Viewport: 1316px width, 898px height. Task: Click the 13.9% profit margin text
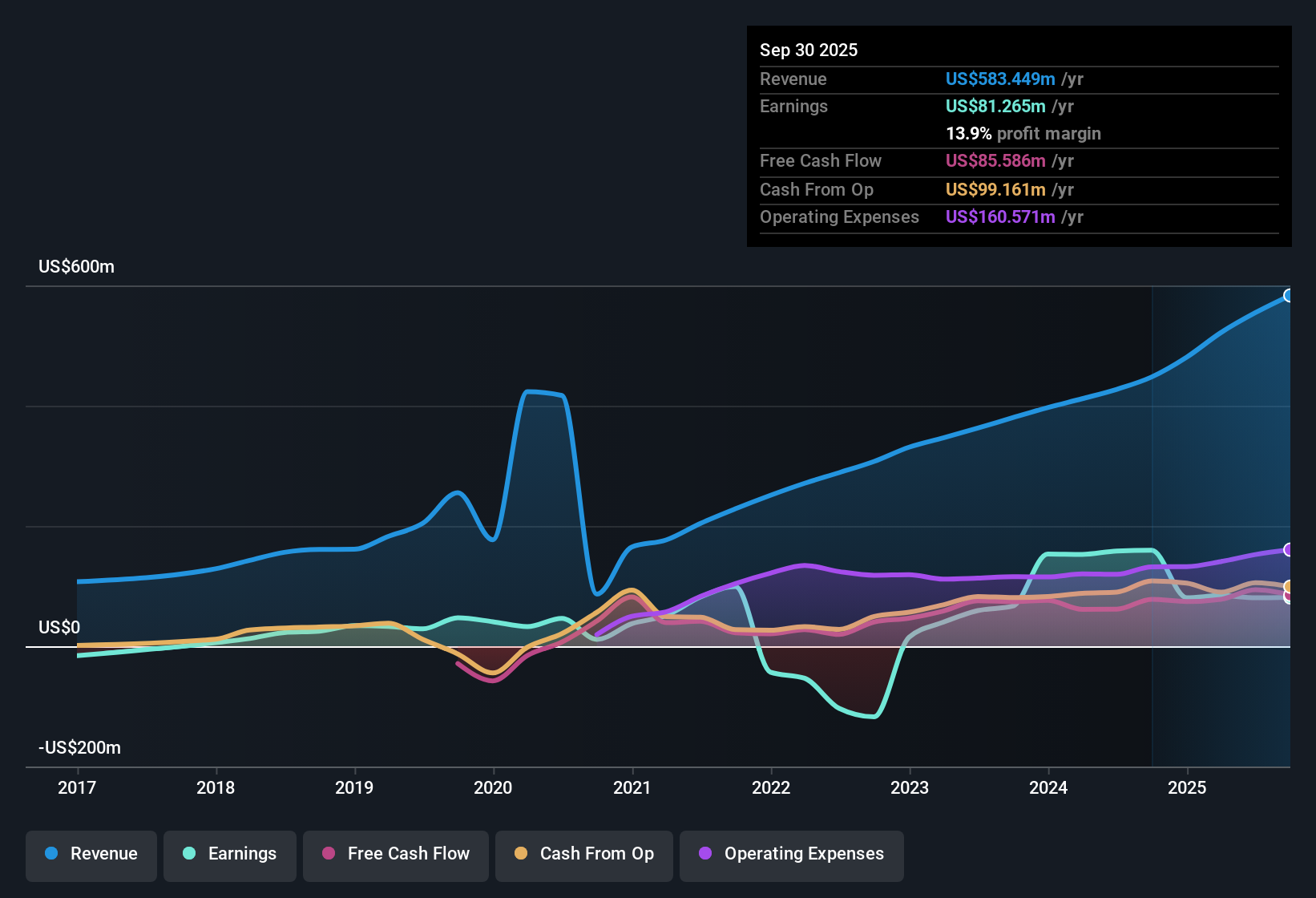click(1023, 133)
